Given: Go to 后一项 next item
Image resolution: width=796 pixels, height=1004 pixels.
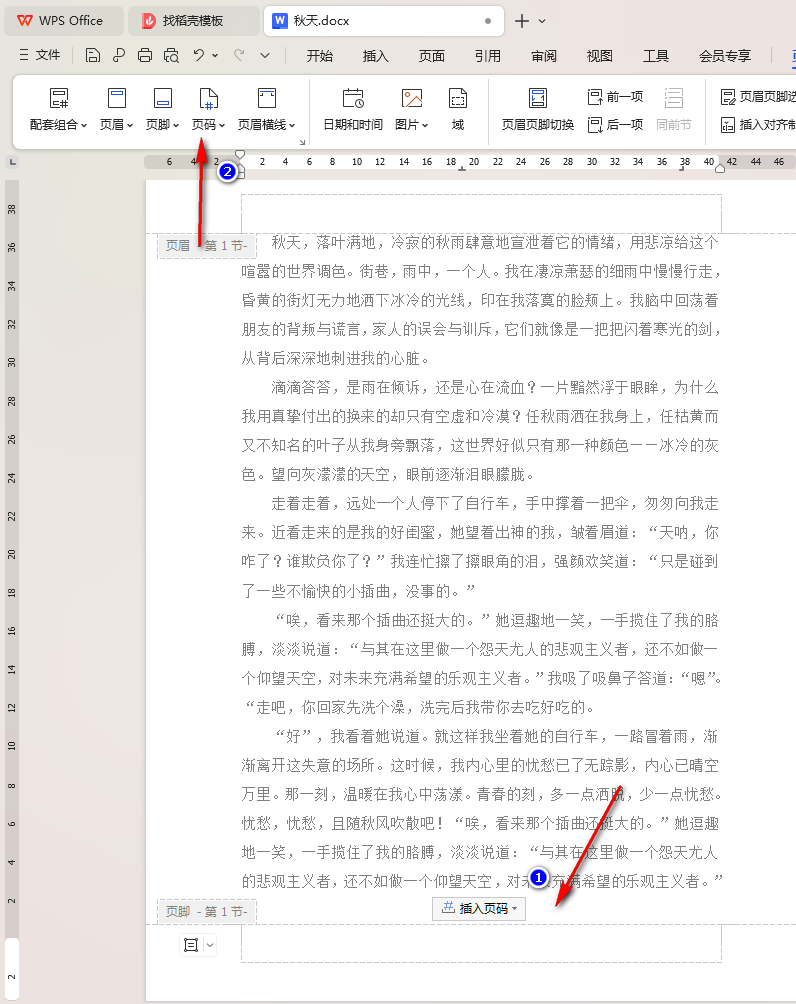Looking at the screenshot, I should pos(615,124).
